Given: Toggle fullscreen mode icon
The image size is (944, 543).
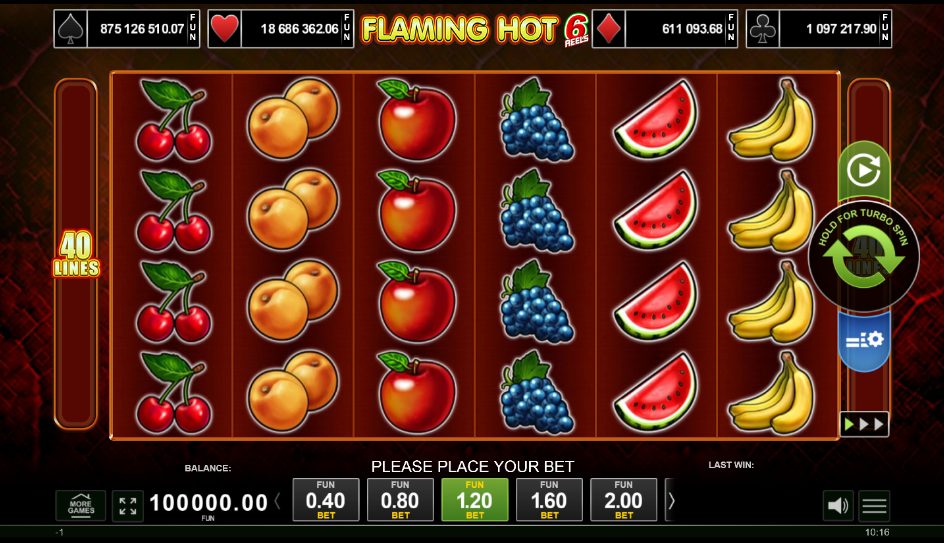Looking at the screenshot, I should [128, 505].
